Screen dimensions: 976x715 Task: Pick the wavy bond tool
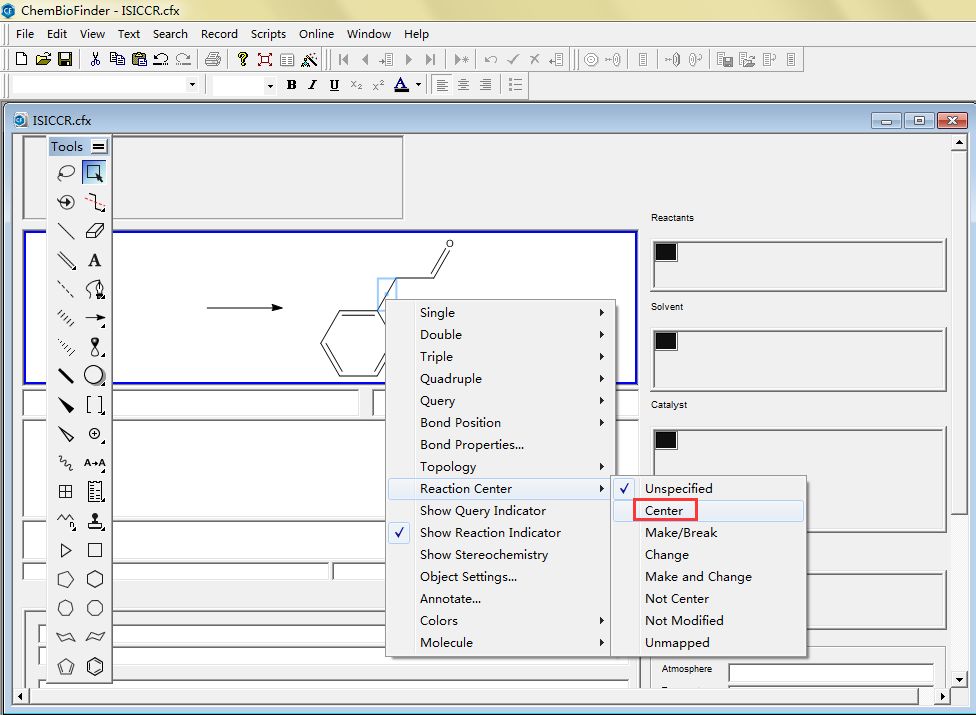[65, 463]
